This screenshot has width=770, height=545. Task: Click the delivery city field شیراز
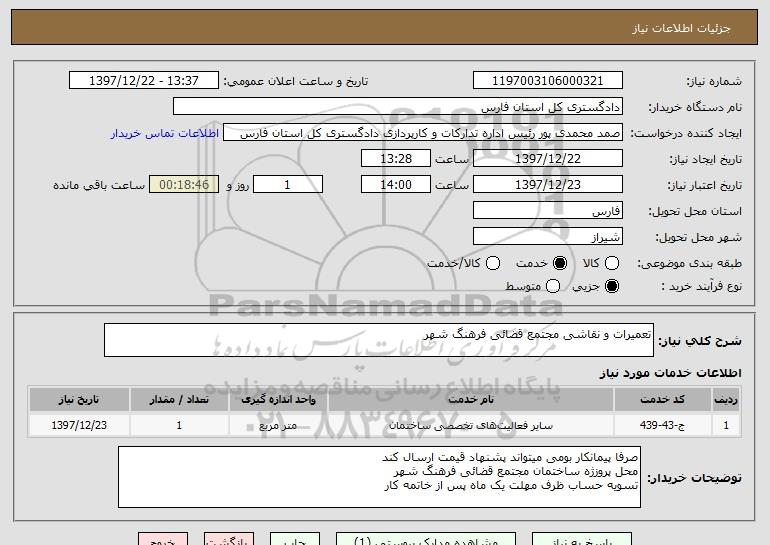pos(548,237)
